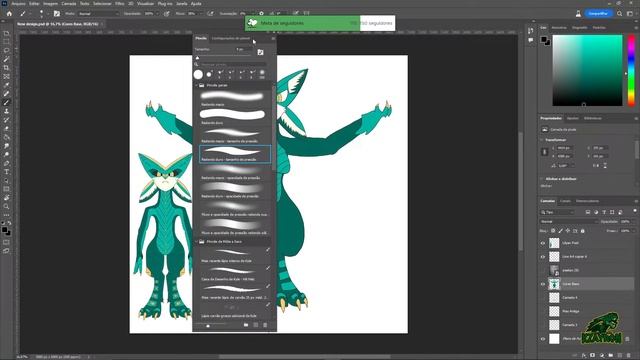Viewport: 640px width, 360px height.
Task: Click the new adjustment layer icon
Action: click(x=602, y=356)
